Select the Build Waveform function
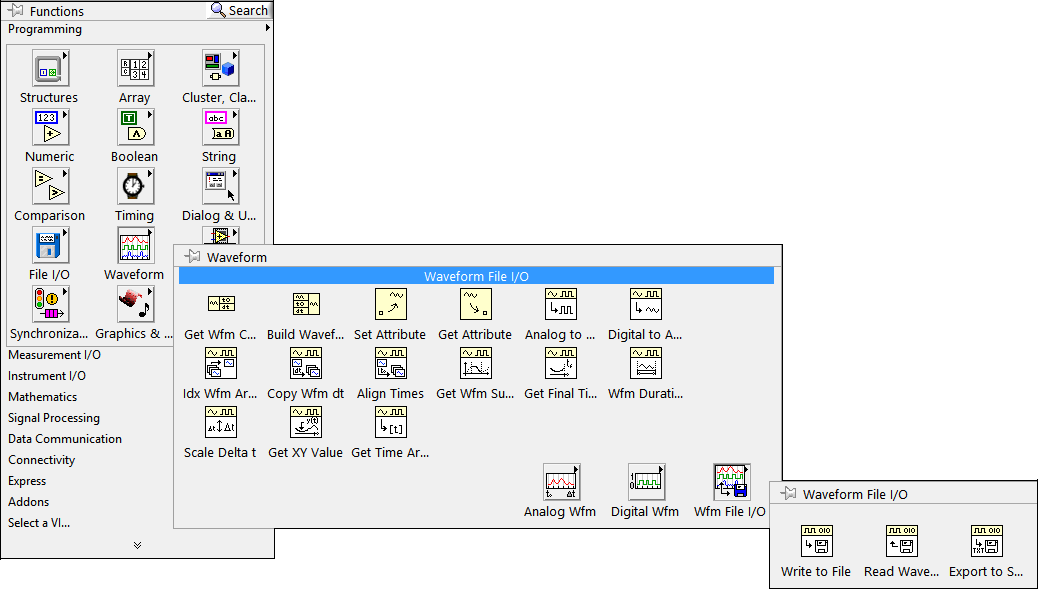Screen dimensions: 1038x589 (306, 304)
